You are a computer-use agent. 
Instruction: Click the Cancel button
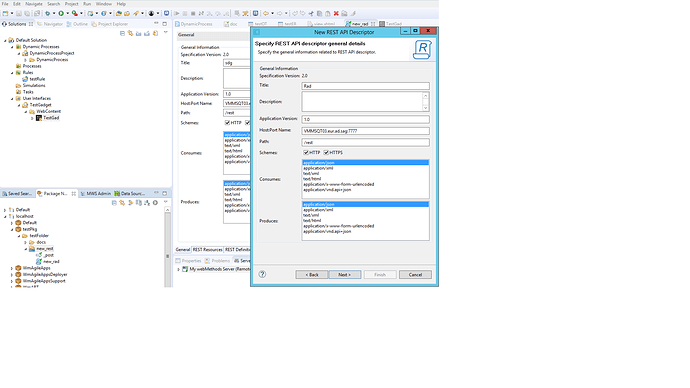pos(415,275)
